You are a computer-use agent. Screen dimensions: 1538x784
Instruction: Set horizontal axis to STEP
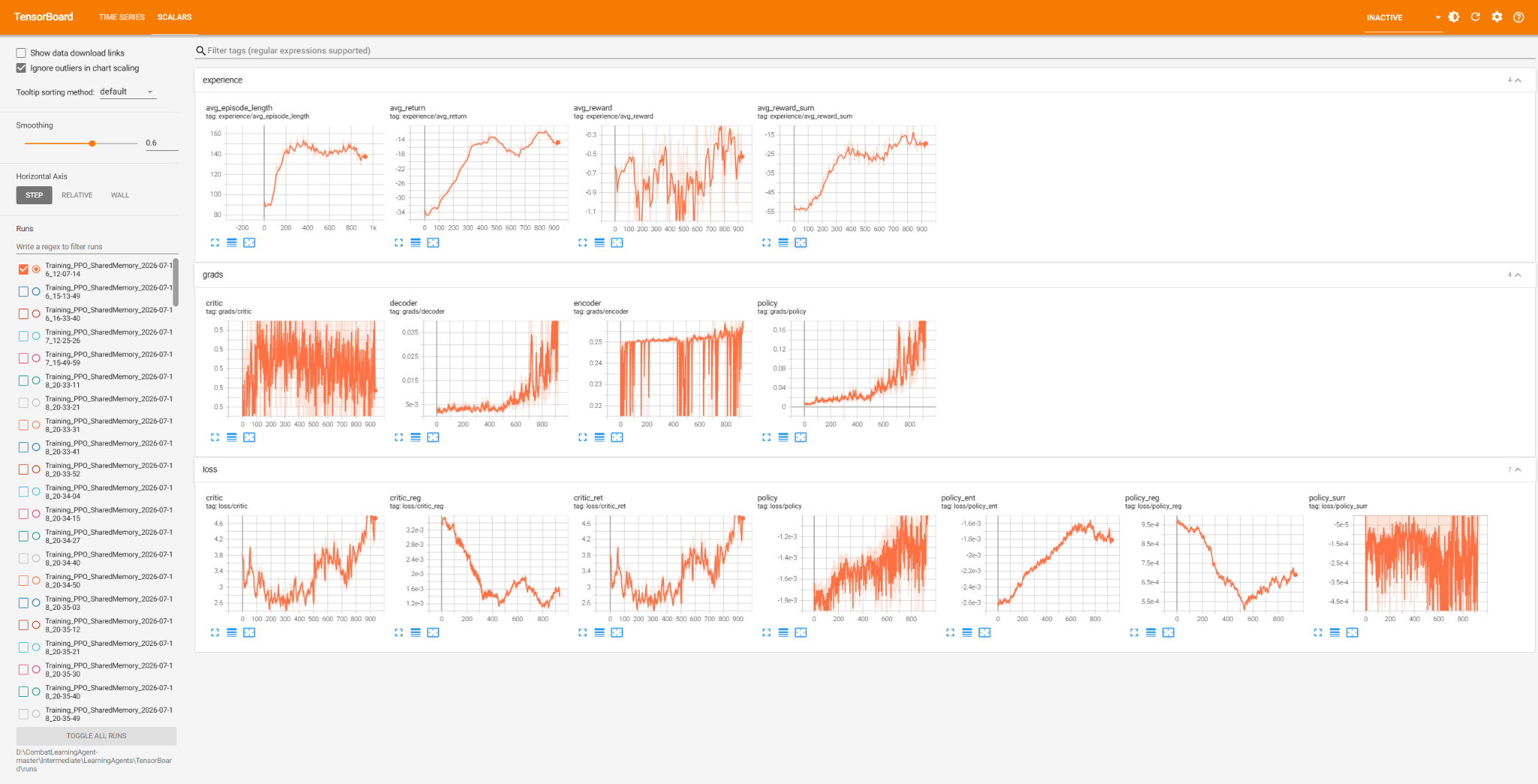[34, 195]
